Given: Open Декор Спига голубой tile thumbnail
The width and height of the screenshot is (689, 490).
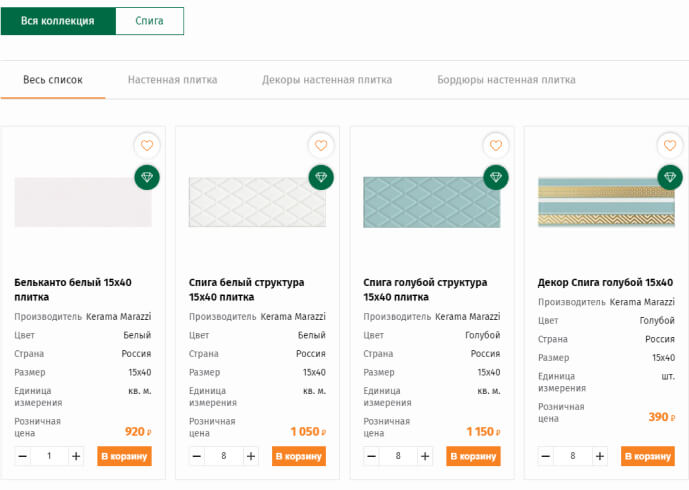Looking at the screenshot, I should (606, 202).
